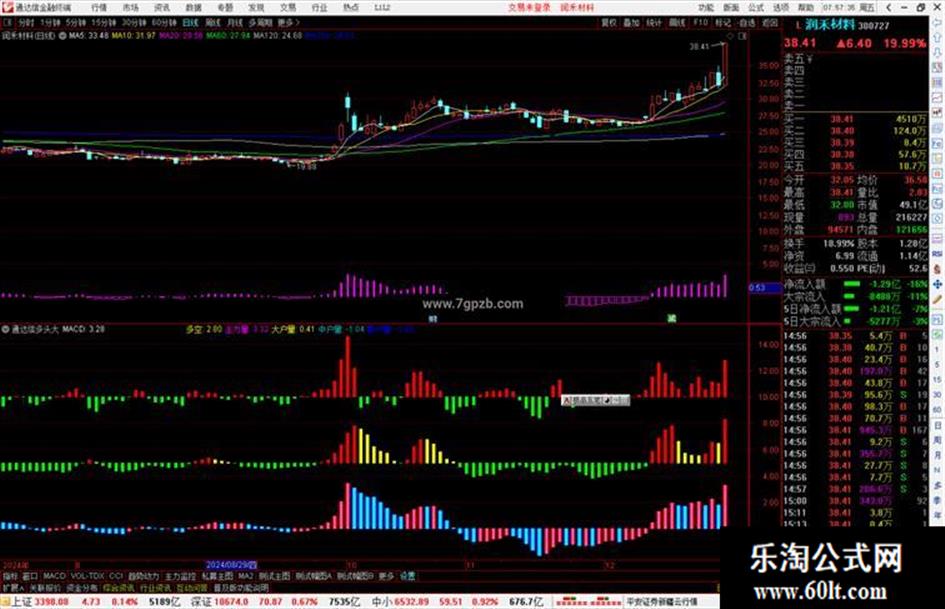Screen dimensions: 945x609
Task: Click the 通达信 app logo icon
Action: 7,7
